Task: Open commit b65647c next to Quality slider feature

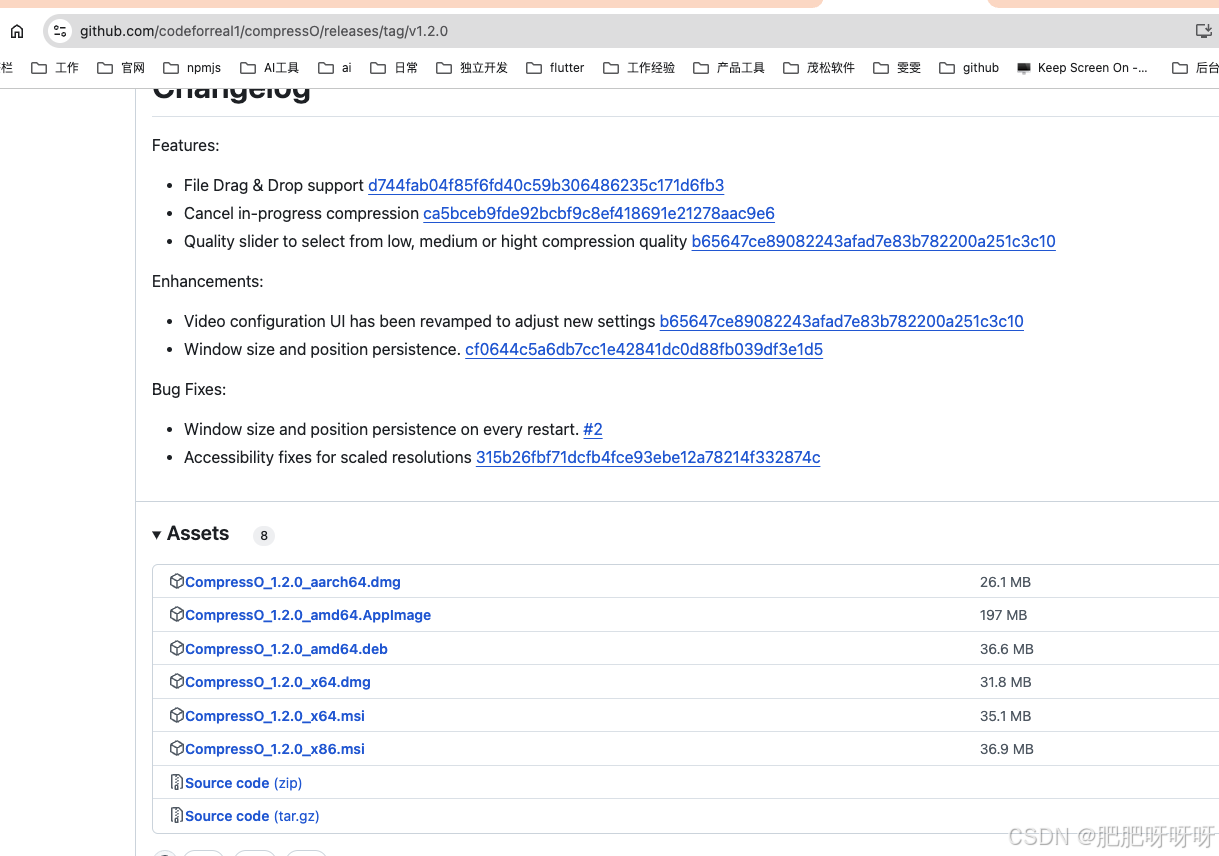Action: click(874, 241)
